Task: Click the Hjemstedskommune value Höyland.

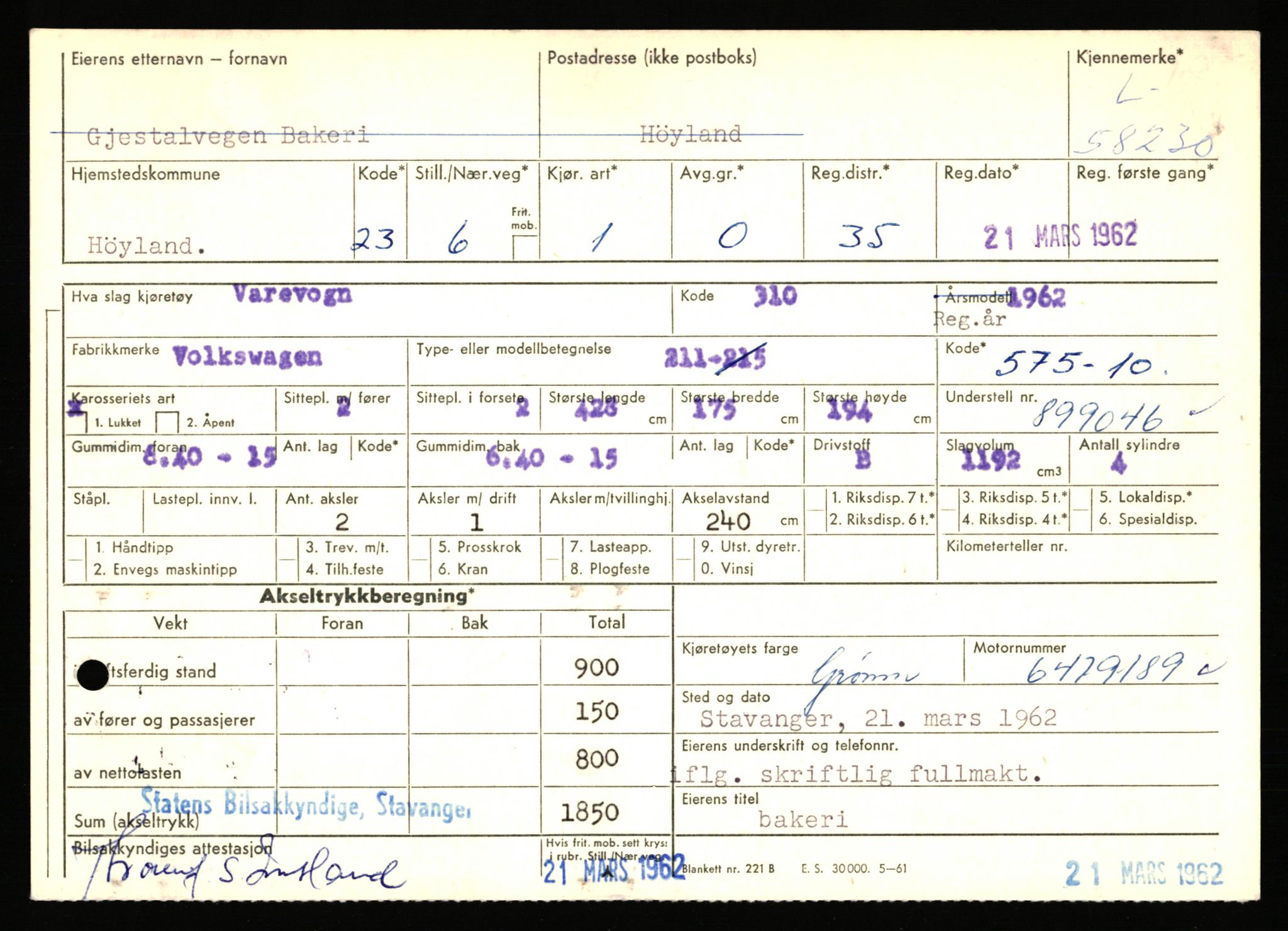Action: [146, 245]
